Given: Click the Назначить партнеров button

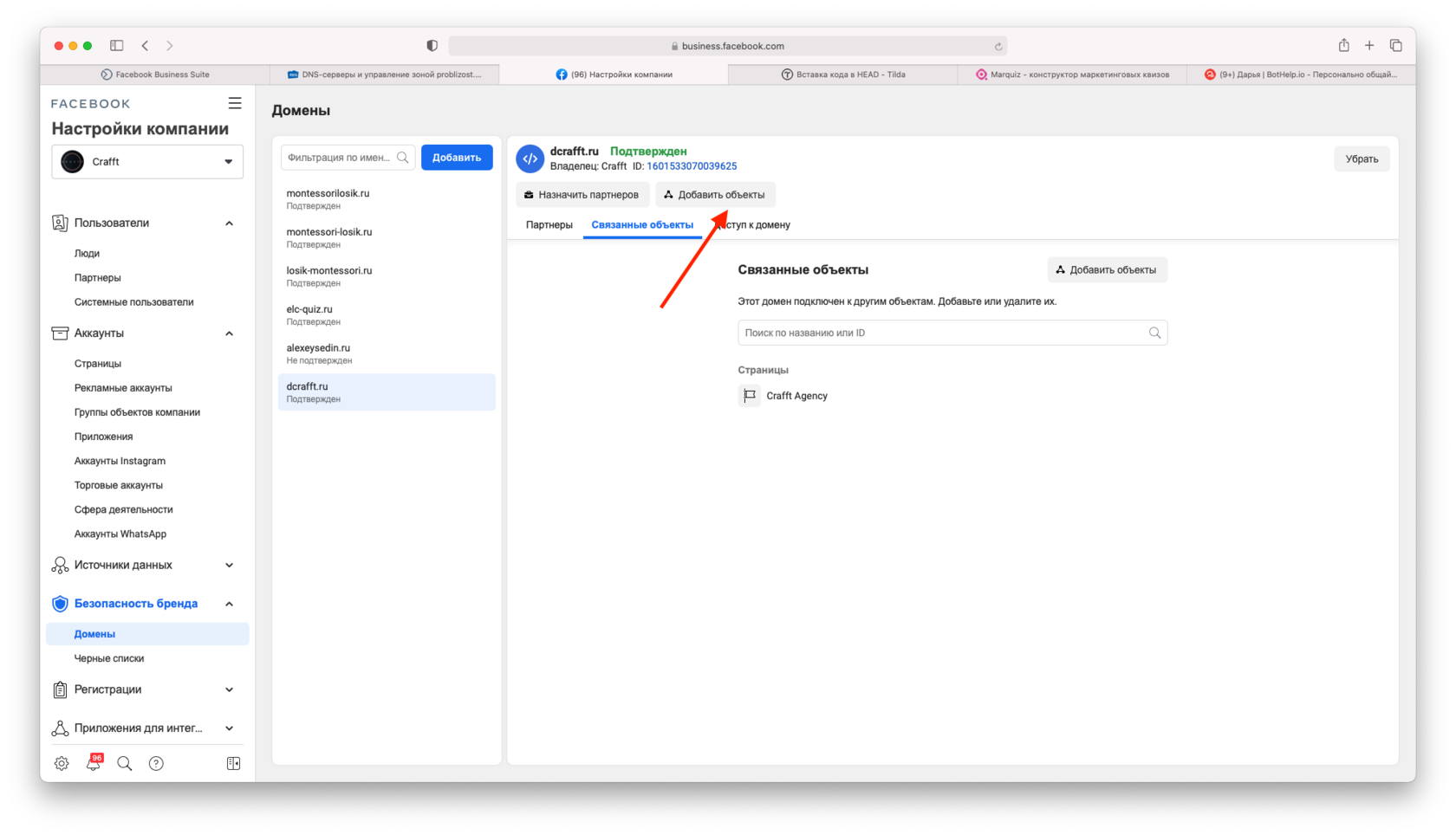Looking at the screenshot, I should point(582,195).
